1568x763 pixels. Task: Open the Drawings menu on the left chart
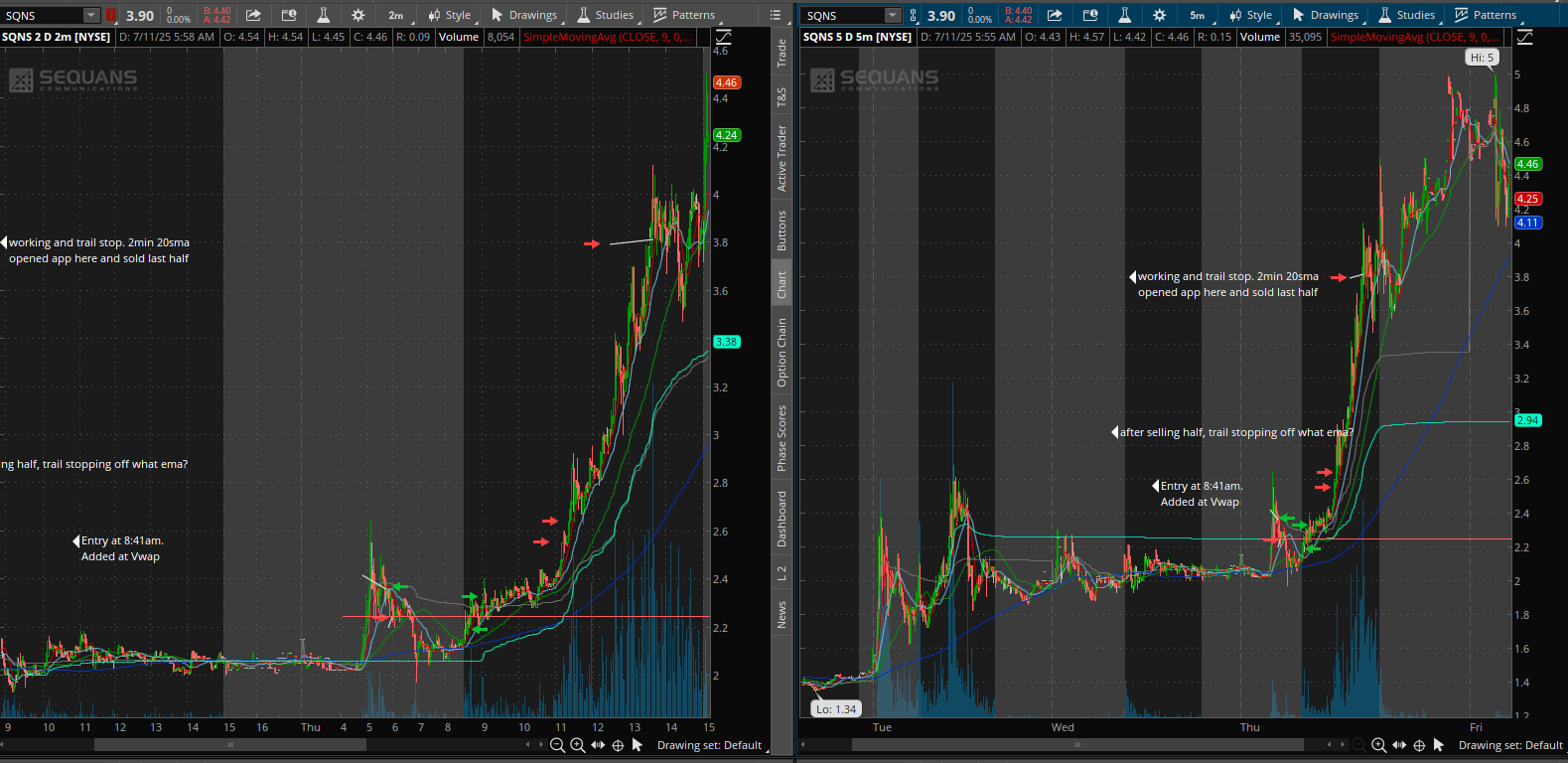click(524, 15)
